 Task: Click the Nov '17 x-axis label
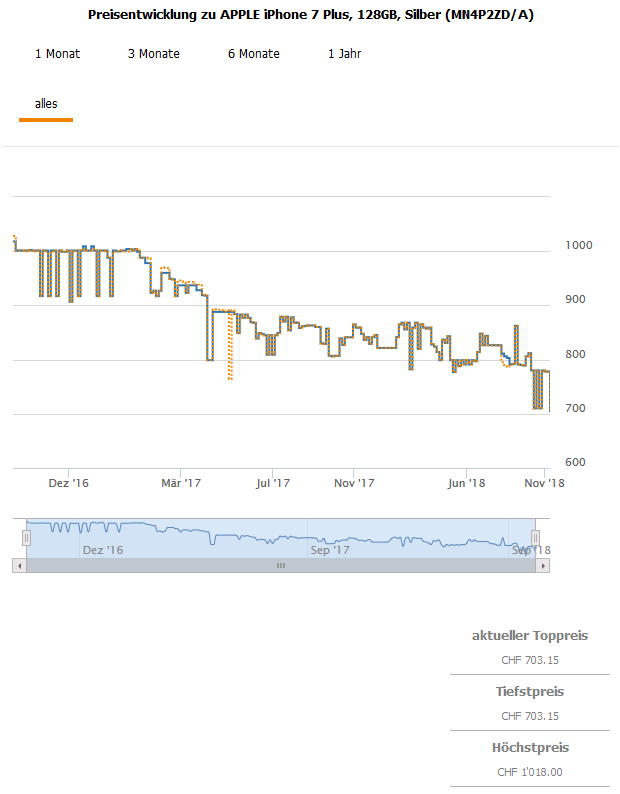point(354,483)
